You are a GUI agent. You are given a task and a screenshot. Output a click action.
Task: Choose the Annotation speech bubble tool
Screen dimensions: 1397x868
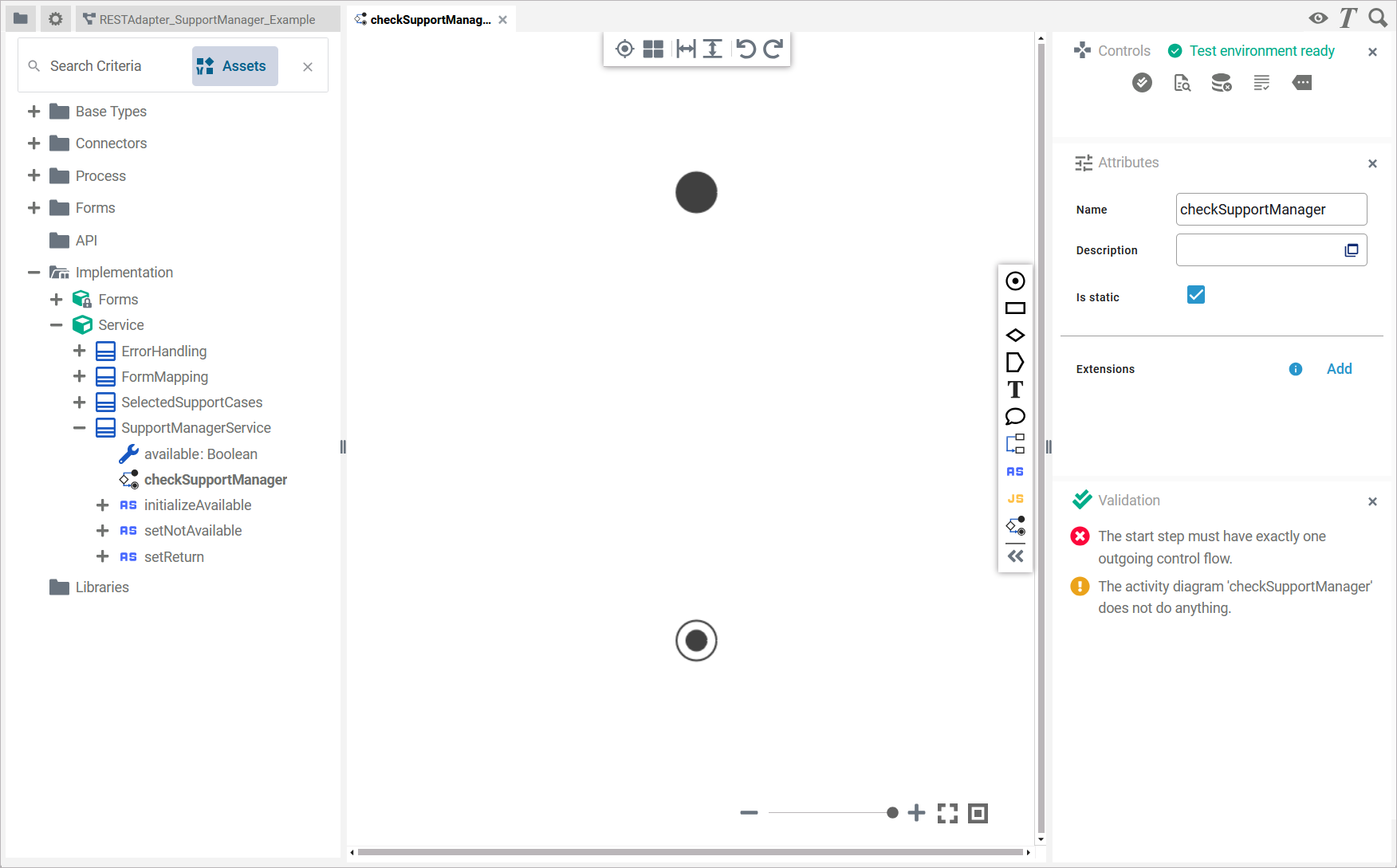(x=1015, y=416)
